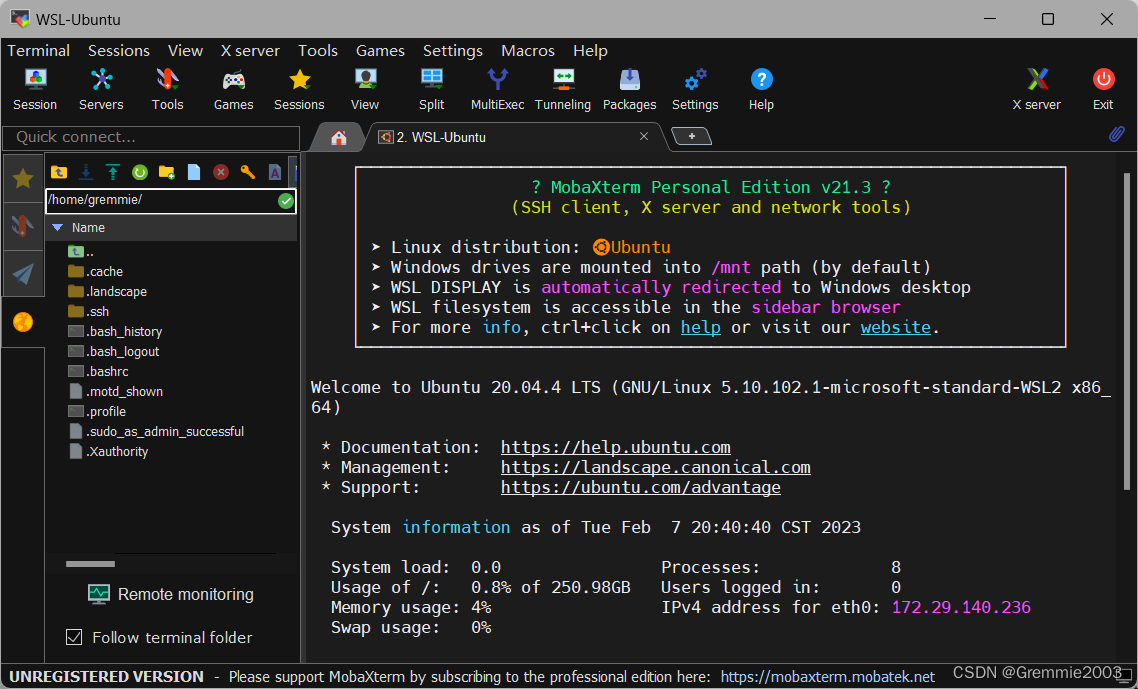Screen dimensions: 1138x689
Task: Open the orange globe Sftp sidebar tab
Action: tap(22, 322)
